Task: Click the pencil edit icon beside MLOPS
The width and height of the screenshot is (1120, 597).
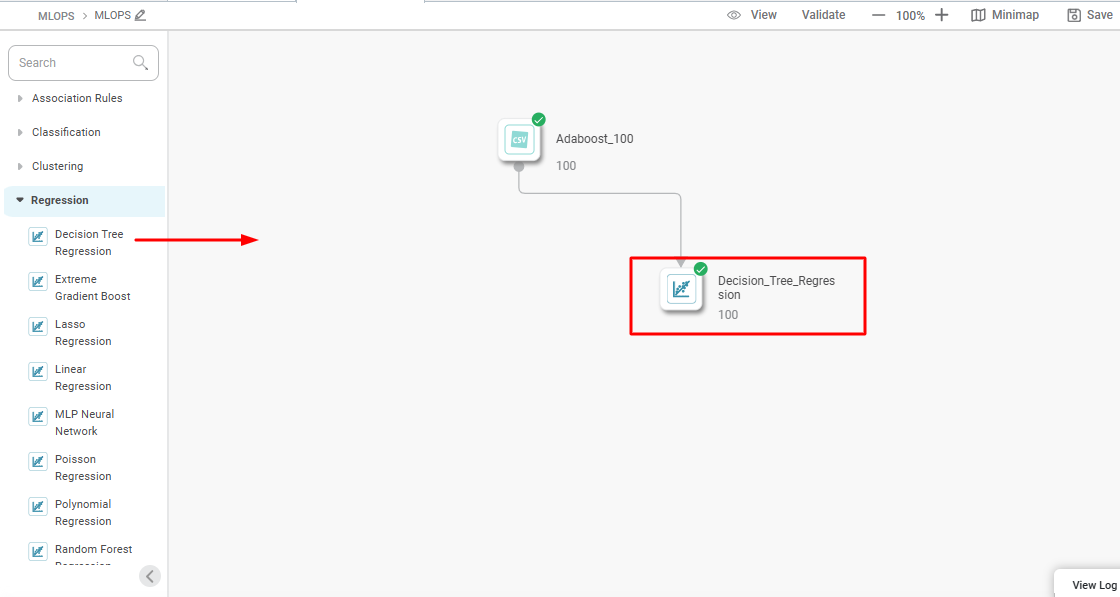Action: click(x=140, y=15)
